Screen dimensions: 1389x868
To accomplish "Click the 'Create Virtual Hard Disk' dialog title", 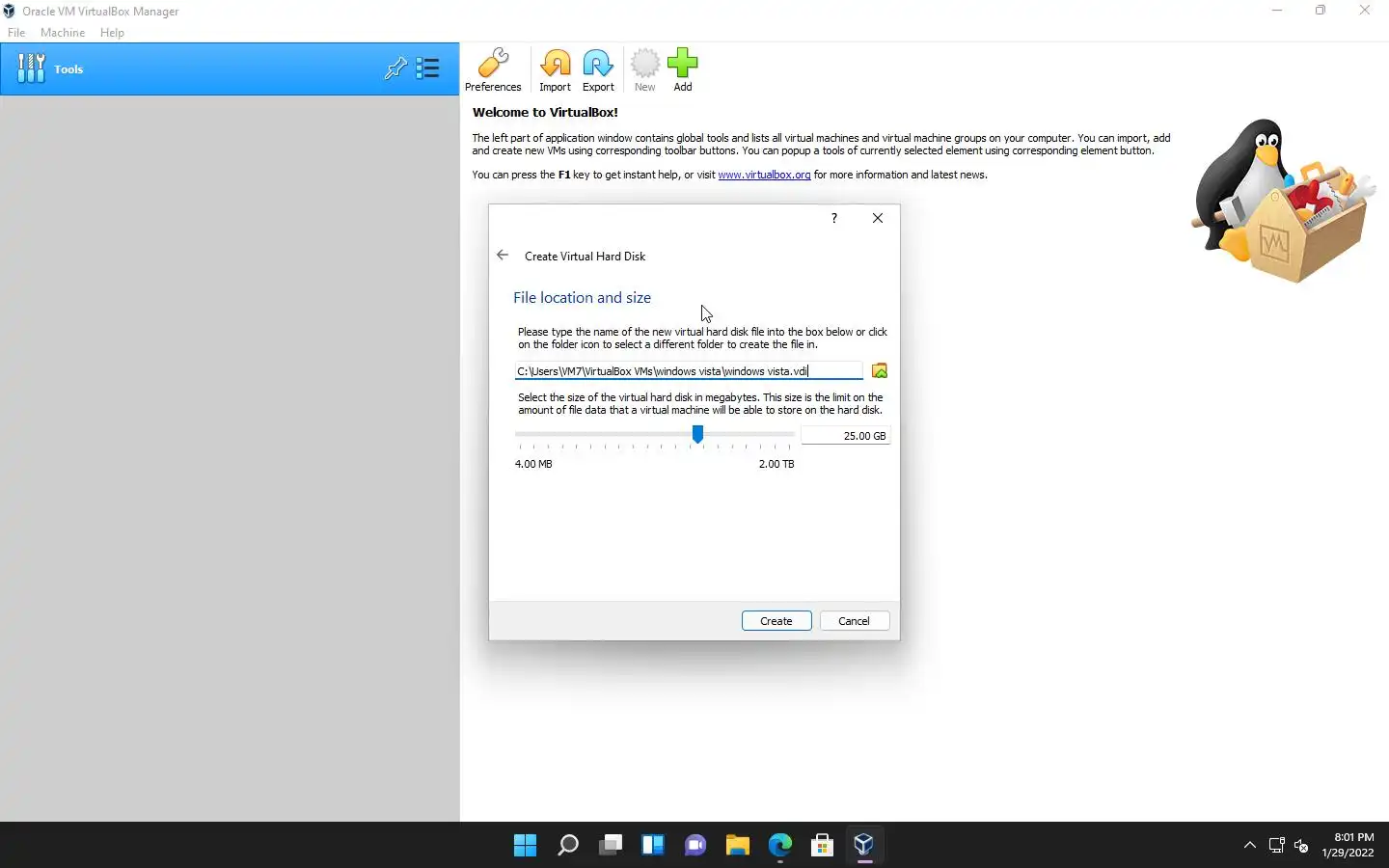I will [x=585, y=257].
